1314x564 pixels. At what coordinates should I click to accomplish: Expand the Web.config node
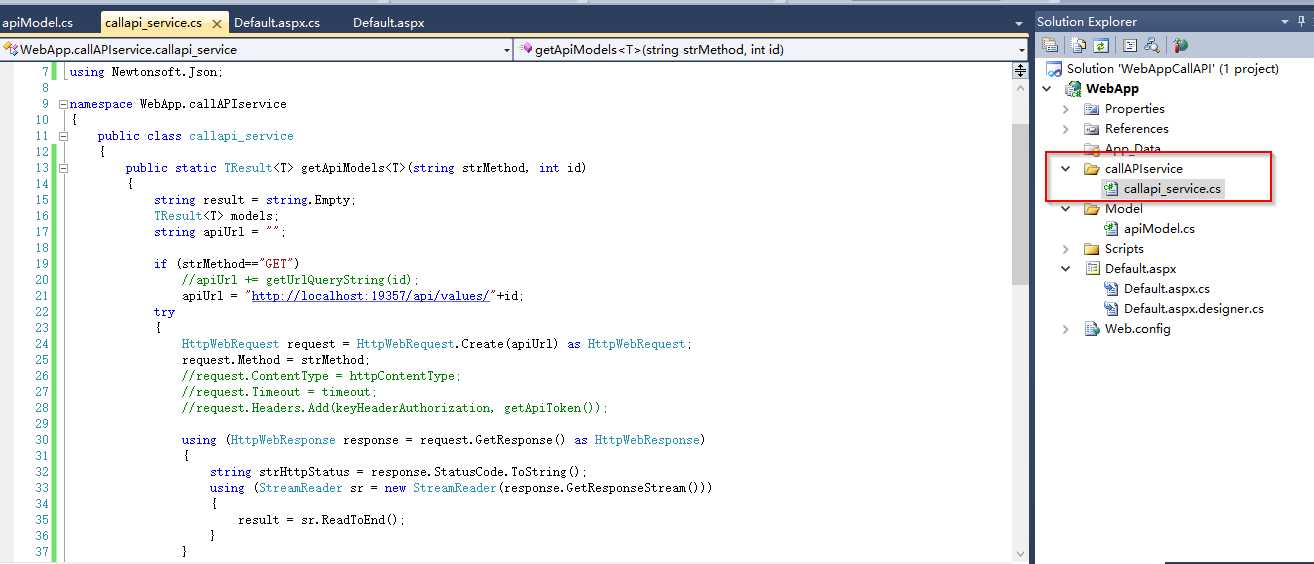pyautogui.click(x=1066, y=329)
